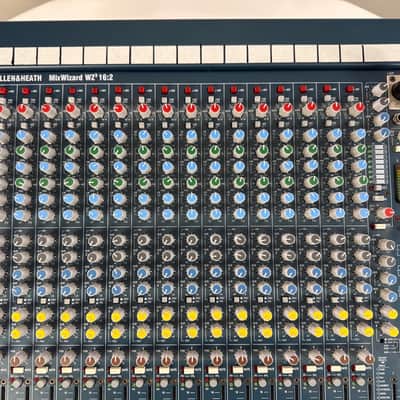Viewport: 400px width, 400px height.
Task: Turn channel 2 top blue HF EQ knob
Action: tap(24, 137)
